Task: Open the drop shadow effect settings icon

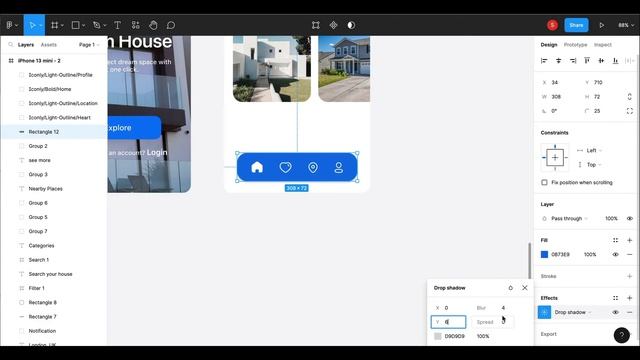Action: coord(544,312)
